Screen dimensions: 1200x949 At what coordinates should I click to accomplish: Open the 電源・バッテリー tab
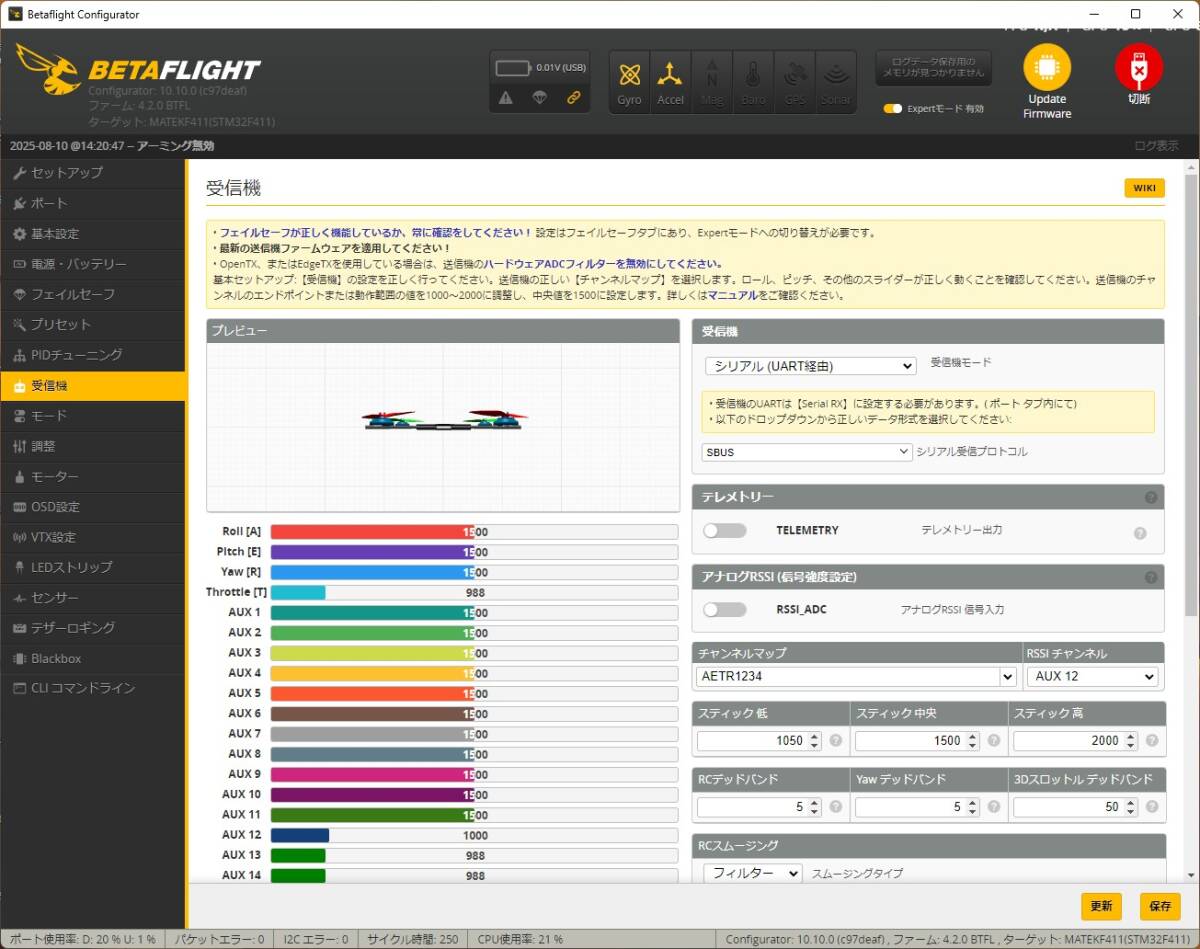pos(93,264)
